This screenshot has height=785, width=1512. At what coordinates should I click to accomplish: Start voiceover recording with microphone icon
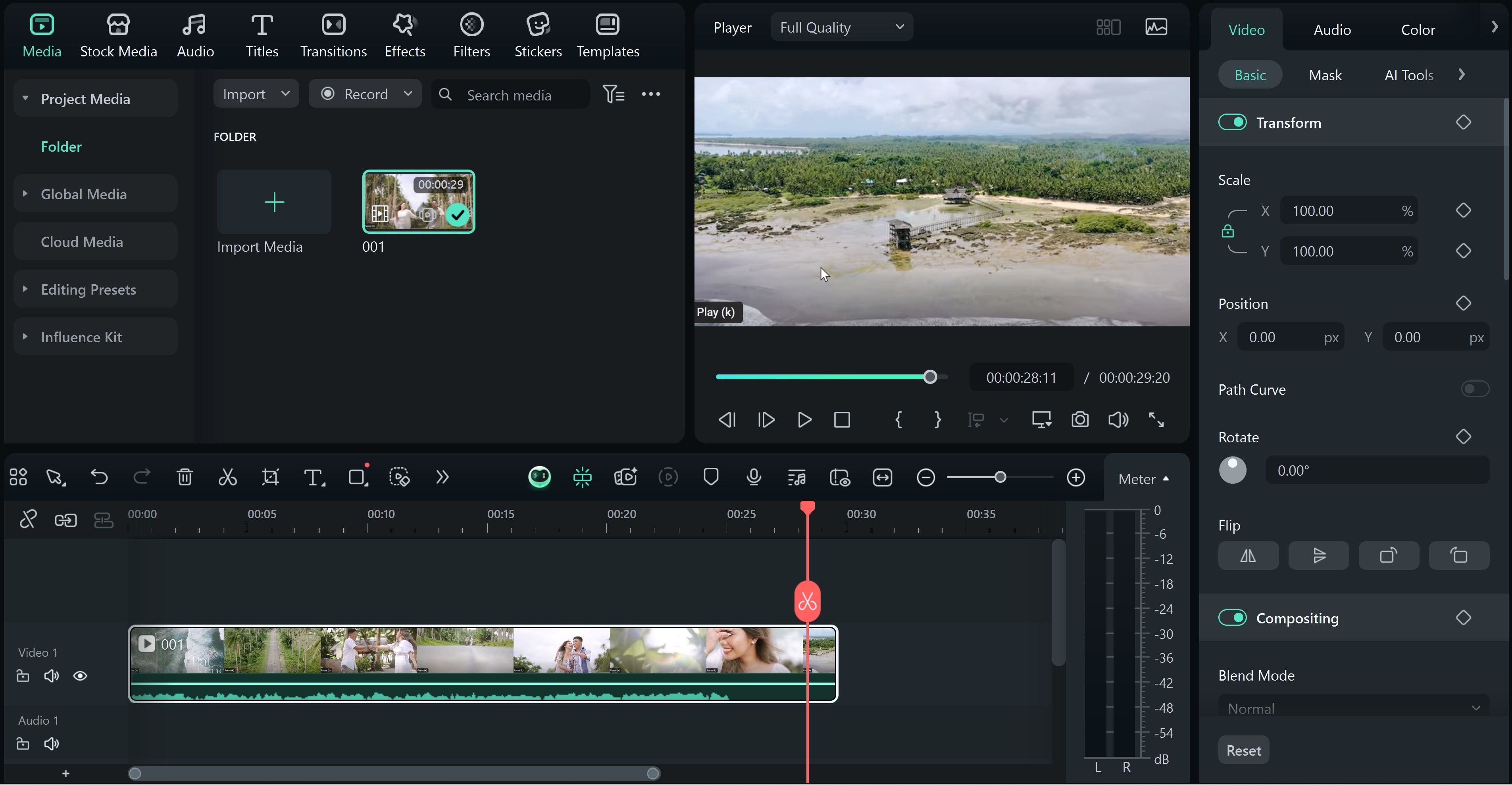[754, 477]
